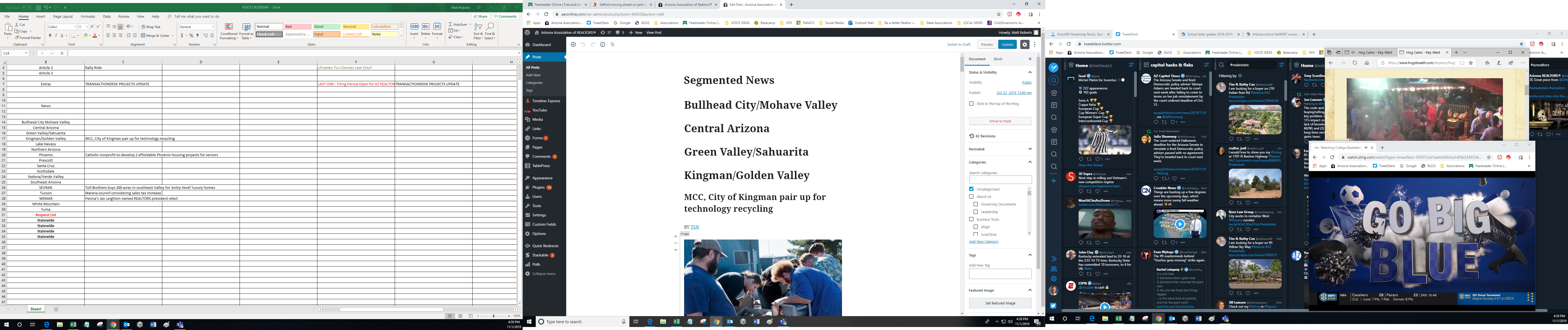Collapse the Tags panel in WordPress
The width and height of the screenshot is (1568, 330).
(x=1030, y=255)
